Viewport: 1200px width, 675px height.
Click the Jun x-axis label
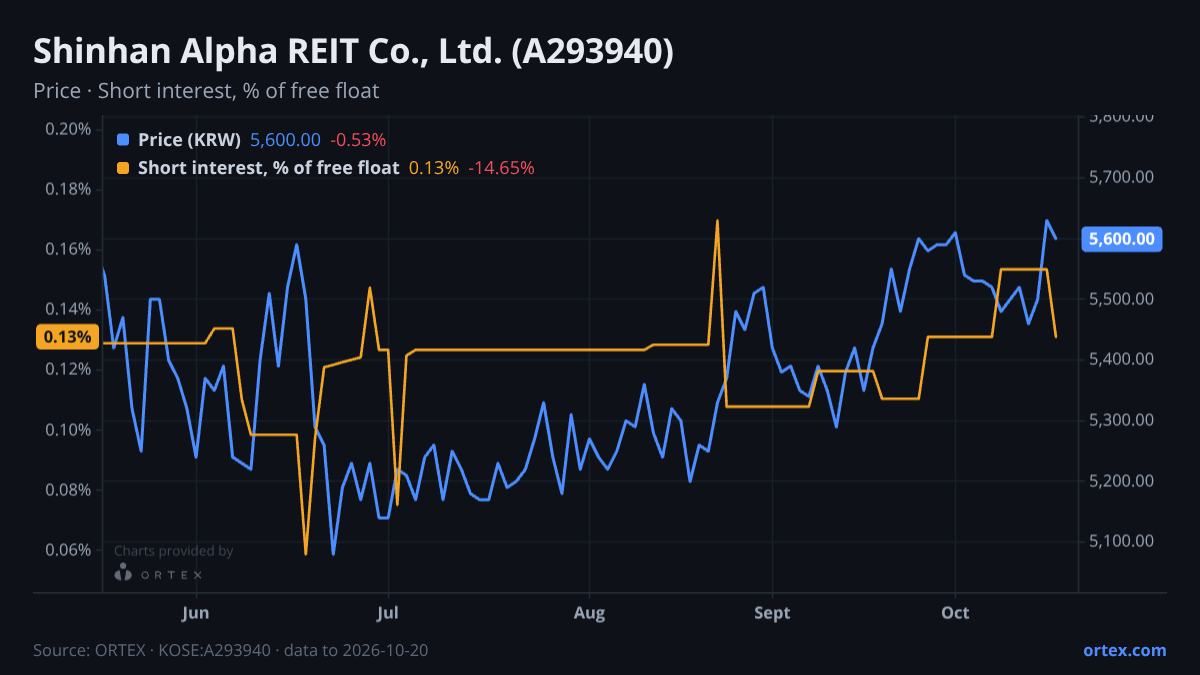pos(196,613)
